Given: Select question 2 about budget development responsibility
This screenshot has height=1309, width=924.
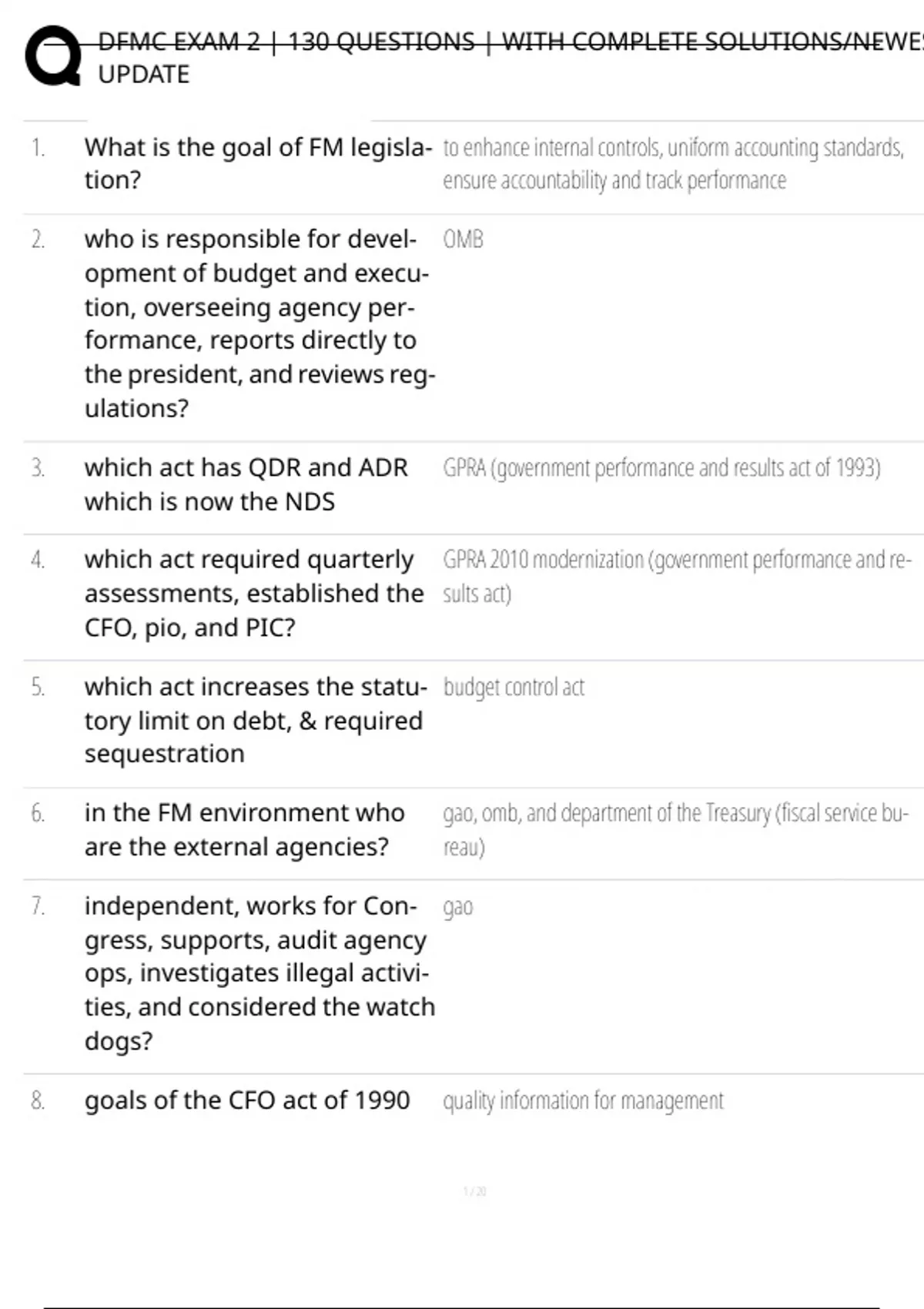Looking at the screenshot, I should (x=260, y=323).
